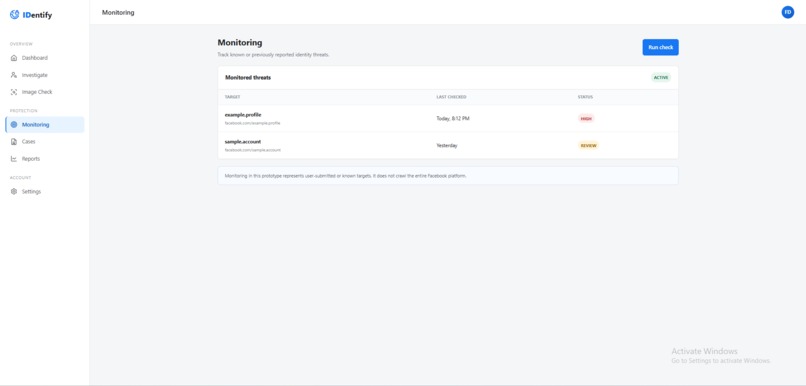Click the Monitoring page heading

[240, 43]
